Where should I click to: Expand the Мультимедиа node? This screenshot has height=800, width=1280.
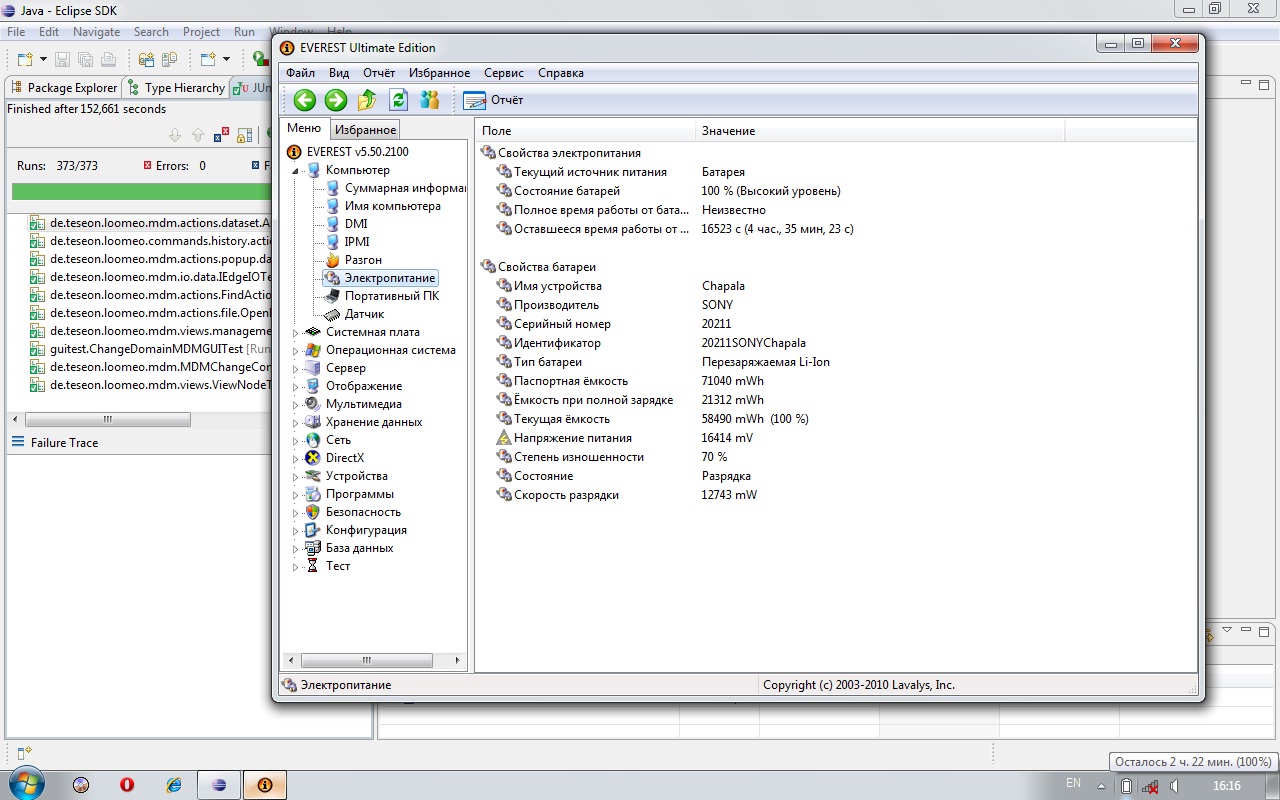coord(296,404)
